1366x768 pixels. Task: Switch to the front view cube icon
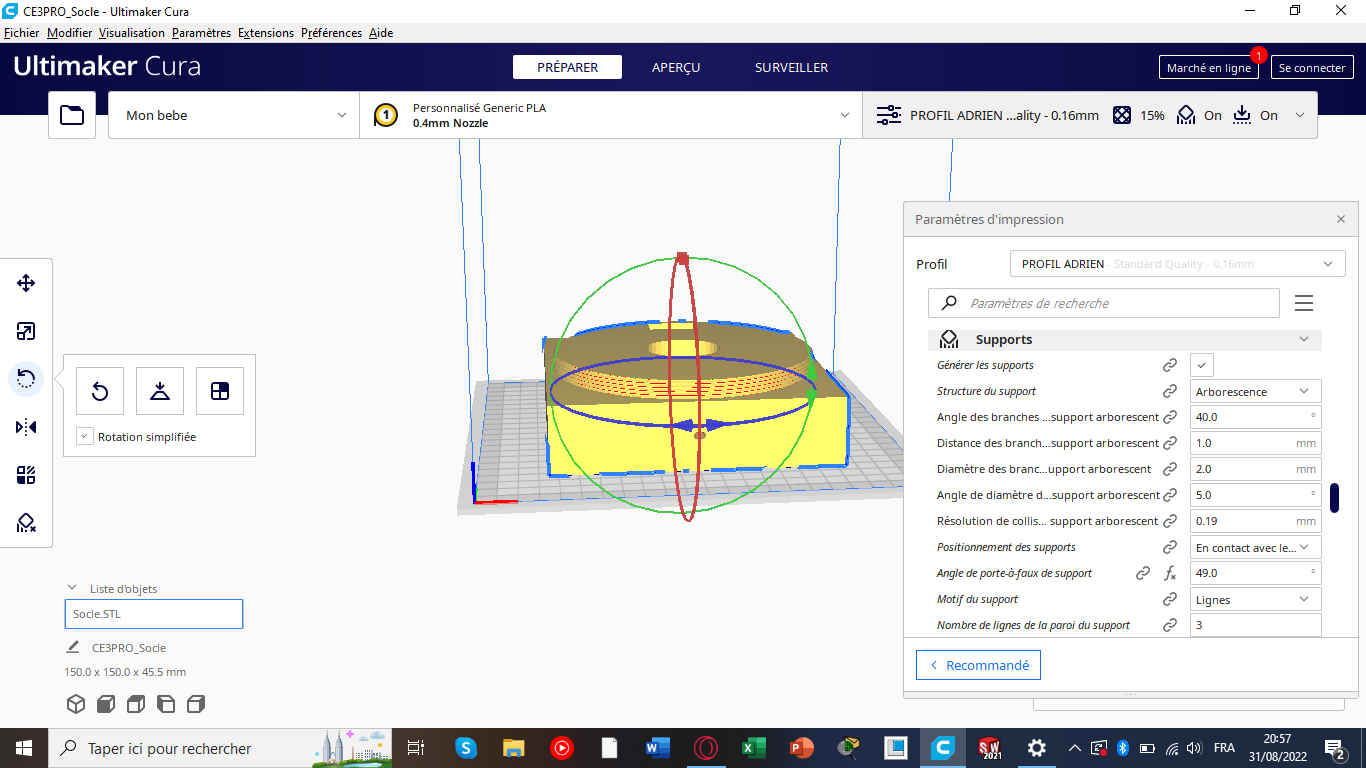tap(106, 704)
